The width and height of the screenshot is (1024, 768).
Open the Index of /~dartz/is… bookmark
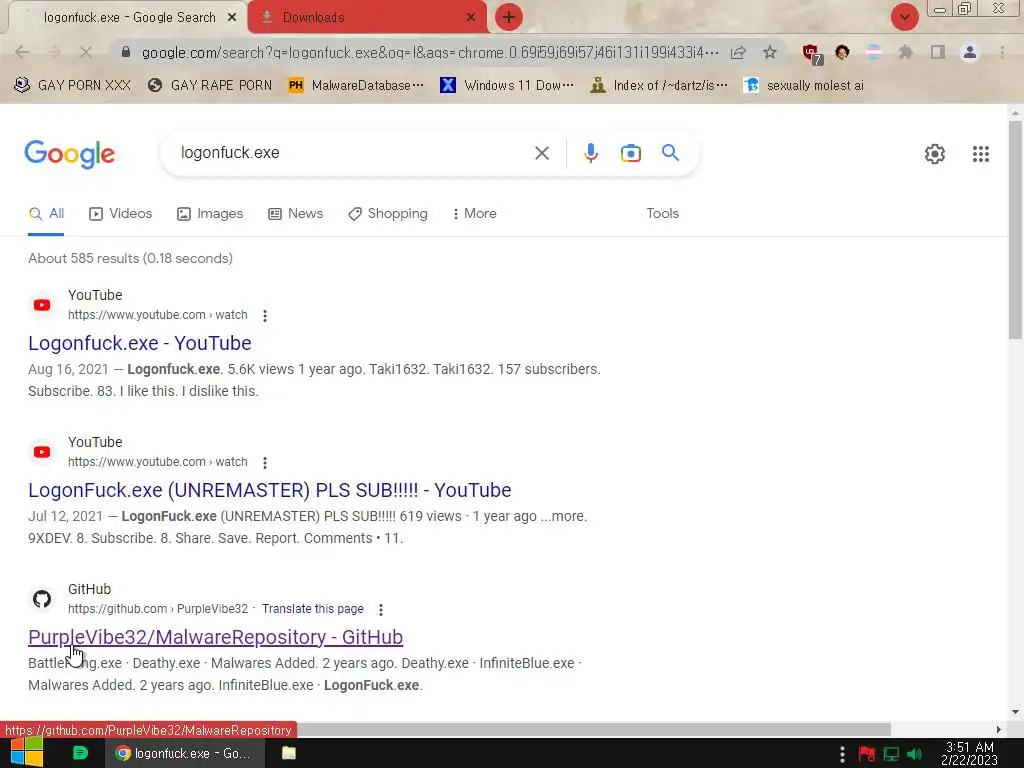(x=659, y=86)
